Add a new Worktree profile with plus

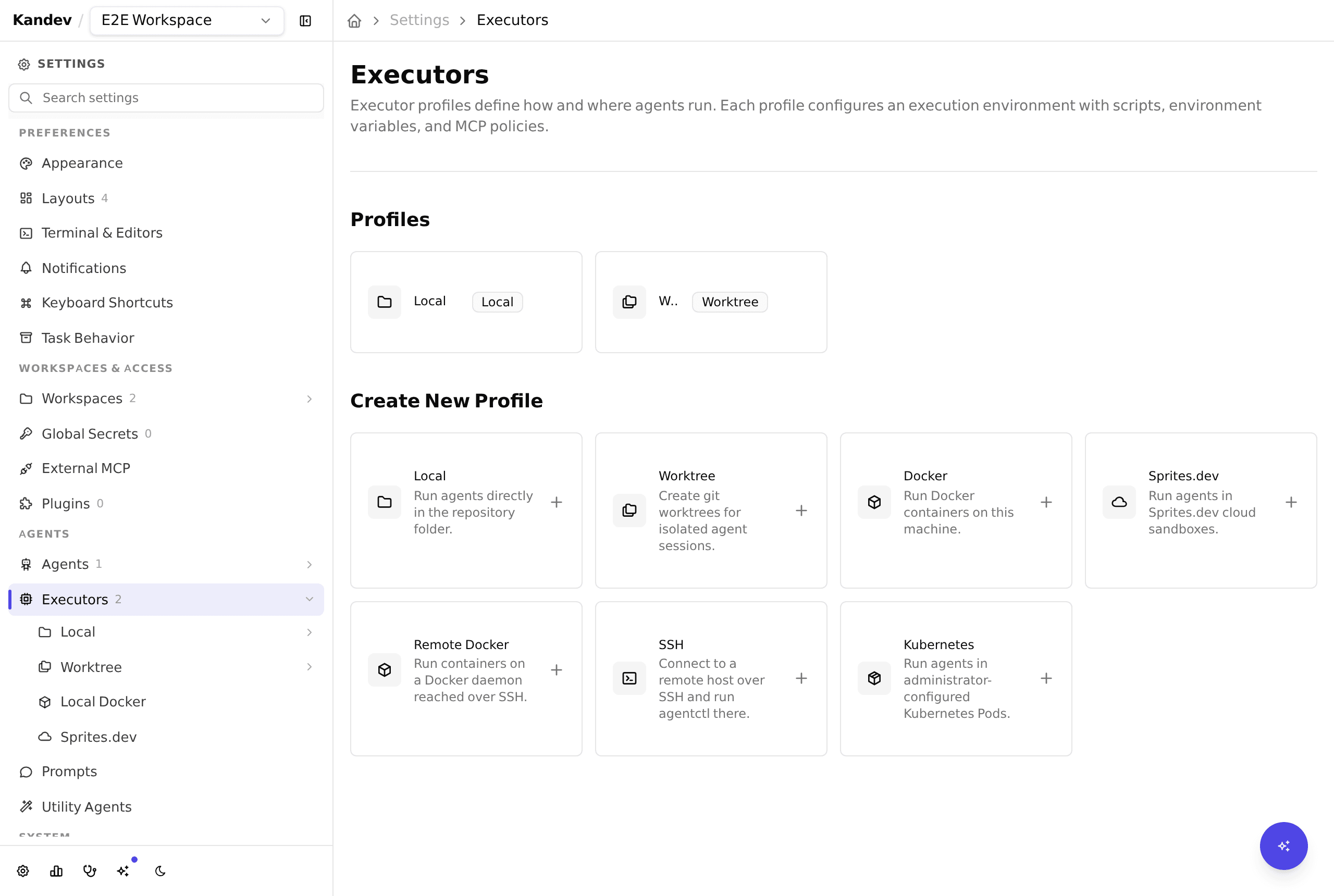[801, 511]
